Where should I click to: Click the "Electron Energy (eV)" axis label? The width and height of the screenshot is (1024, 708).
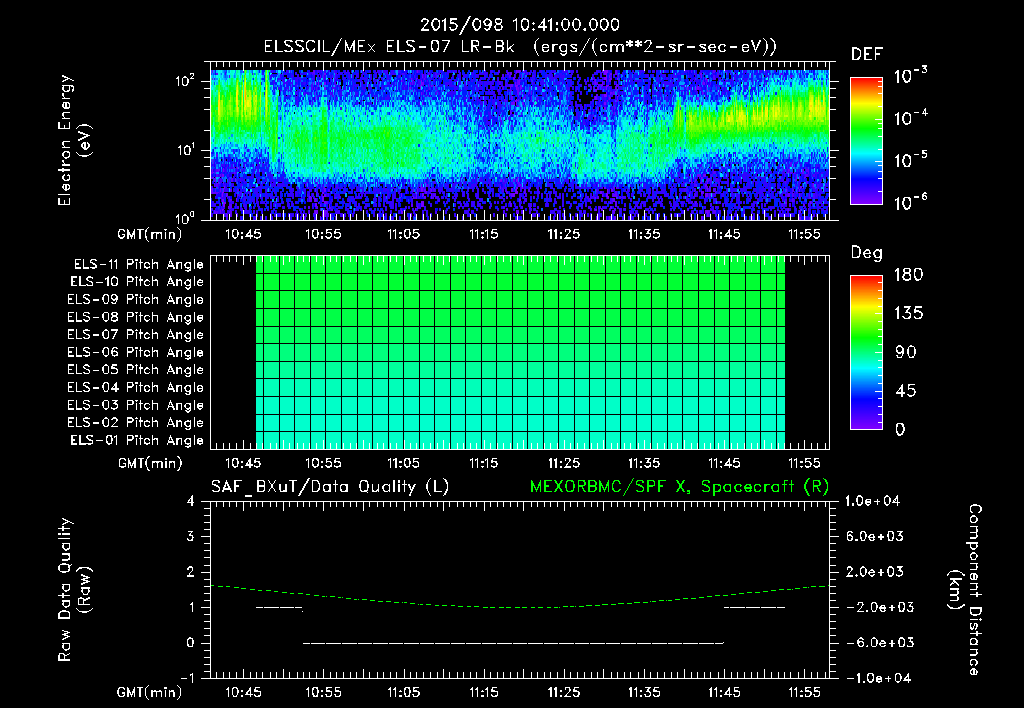pos(74,140)
